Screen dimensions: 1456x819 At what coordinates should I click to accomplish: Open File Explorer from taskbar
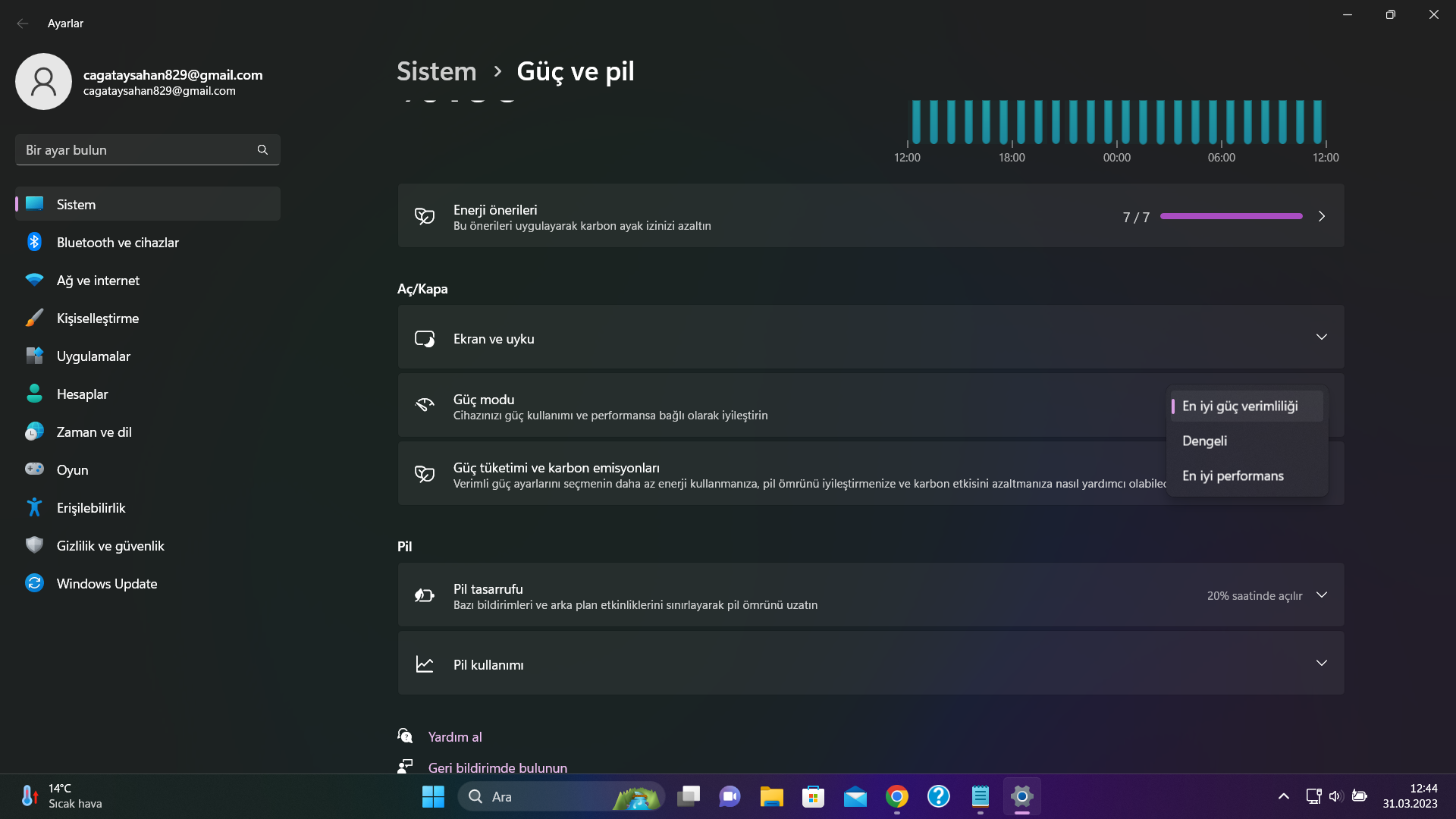tap(771, 796)
